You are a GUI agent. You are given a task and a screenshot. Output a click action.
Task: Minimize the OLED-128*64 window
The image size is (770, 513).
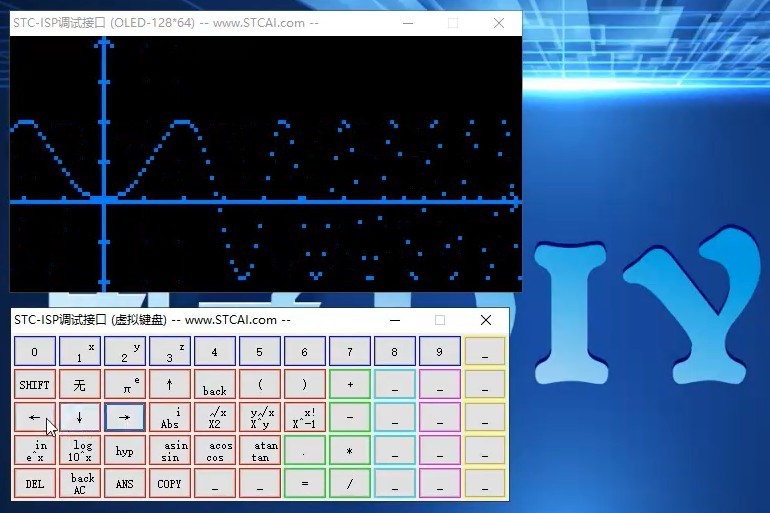tap(408, 23)
